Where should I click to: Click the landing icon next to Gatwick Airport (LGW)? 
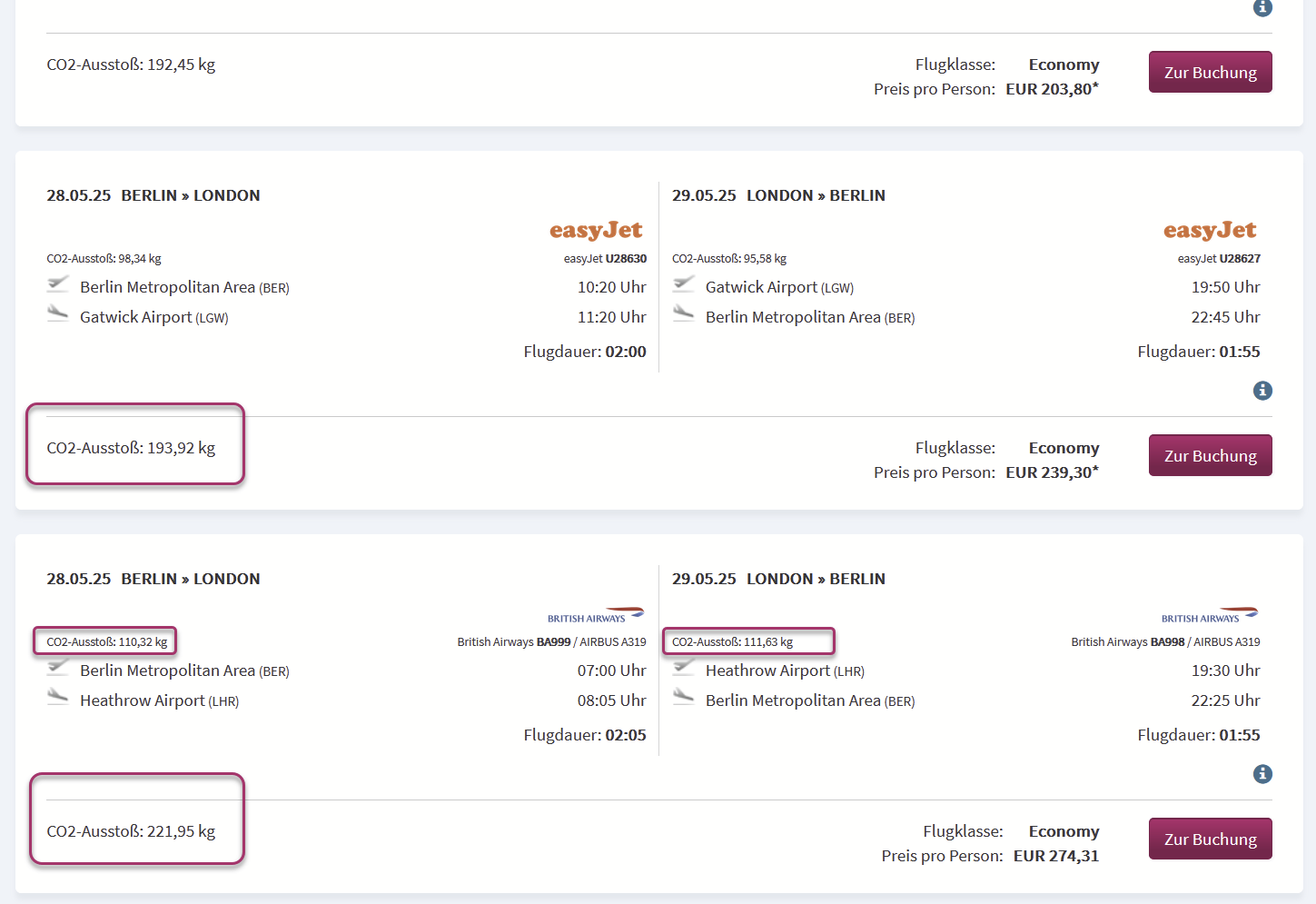(58, 314)
